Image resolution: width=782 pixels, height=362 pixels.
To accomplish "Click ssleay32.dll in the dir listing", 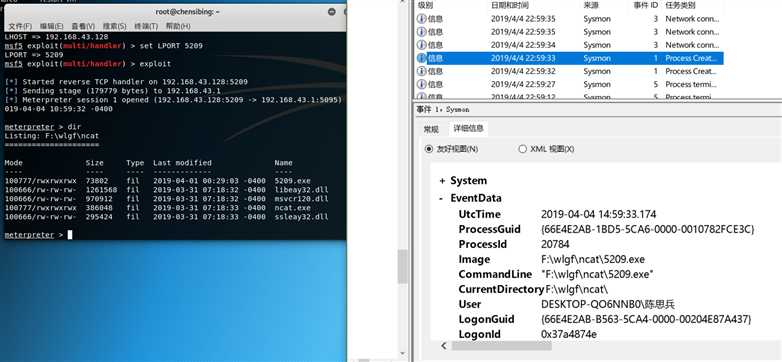I will click(301, 217).
